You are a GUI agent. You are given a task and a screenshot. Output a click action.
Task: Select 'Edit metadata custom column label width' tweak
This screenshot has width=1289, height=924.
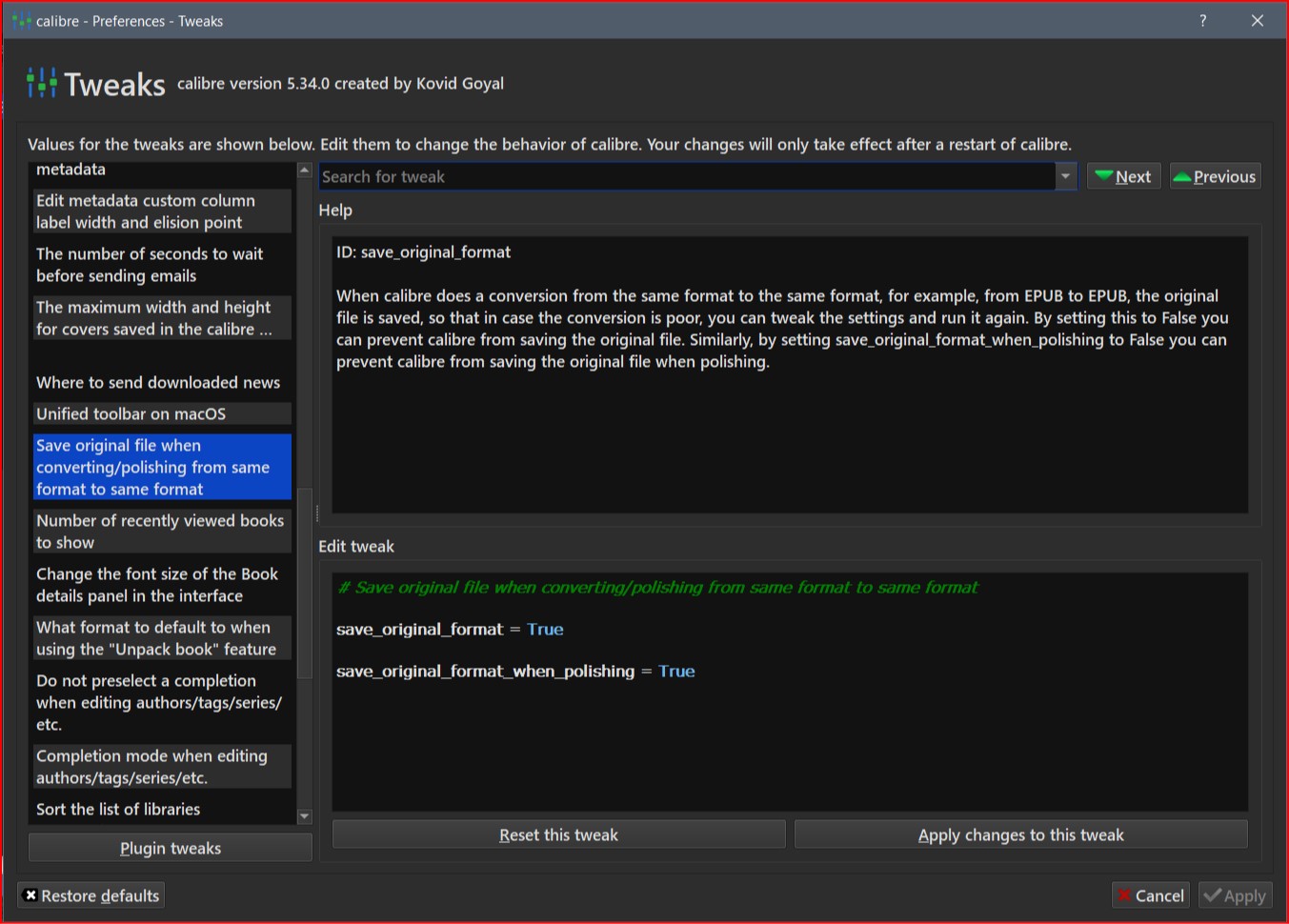click(161, 211)
